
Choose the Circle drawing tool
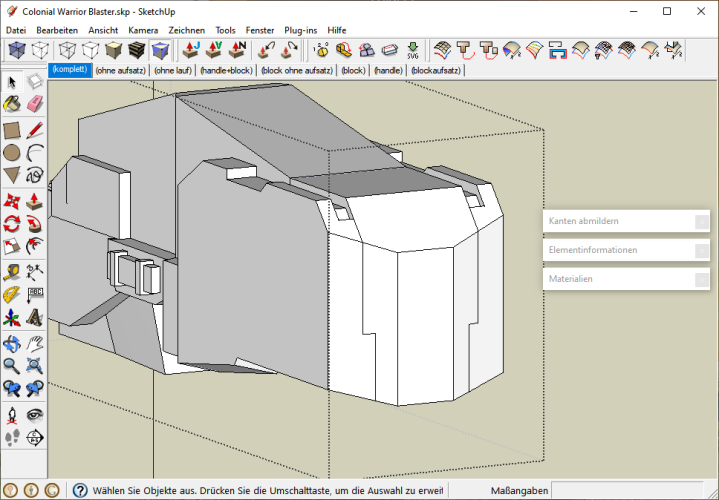tap(12, 153)
